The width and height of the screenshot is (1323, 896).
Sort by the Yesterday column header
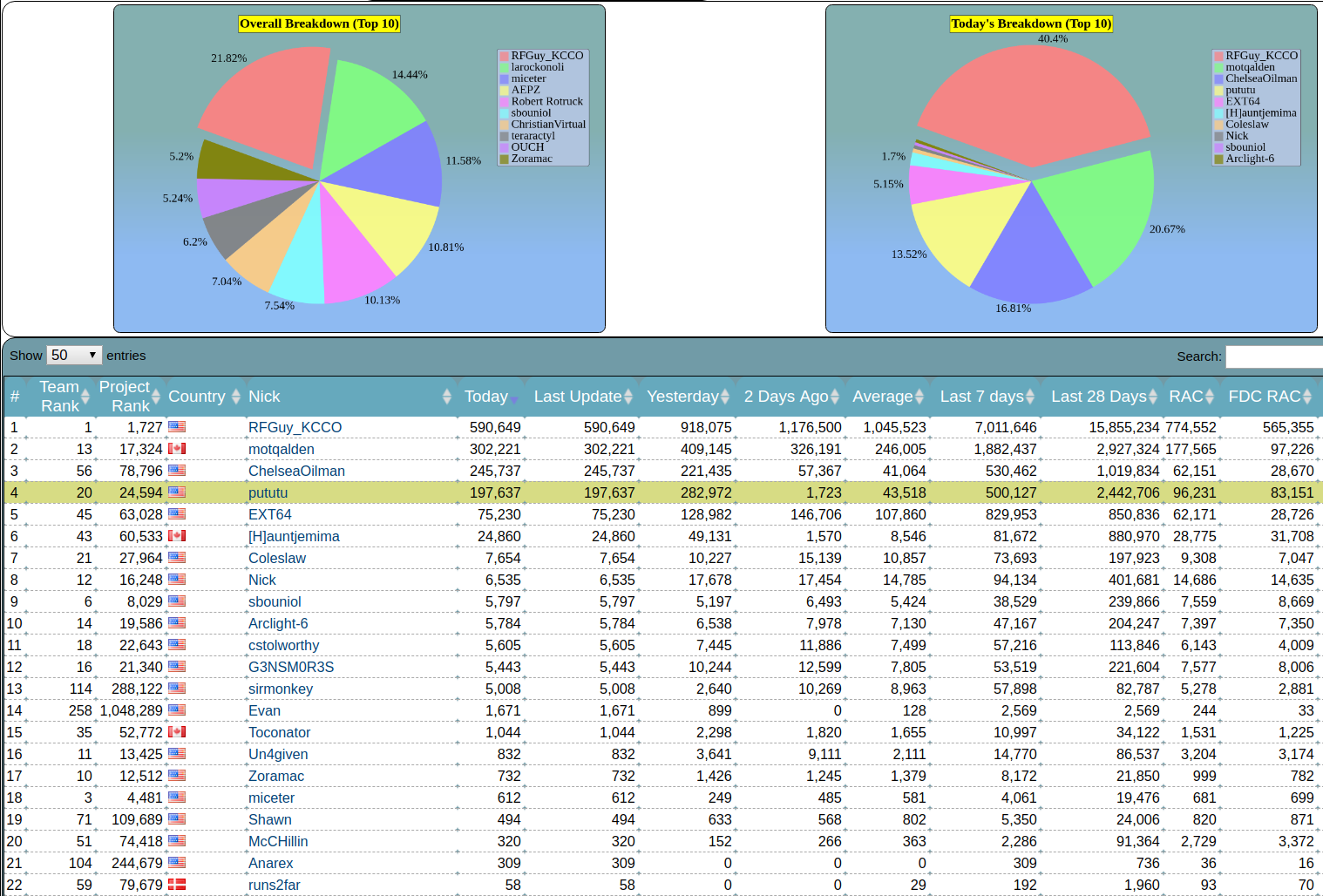(x=682, y=397)
